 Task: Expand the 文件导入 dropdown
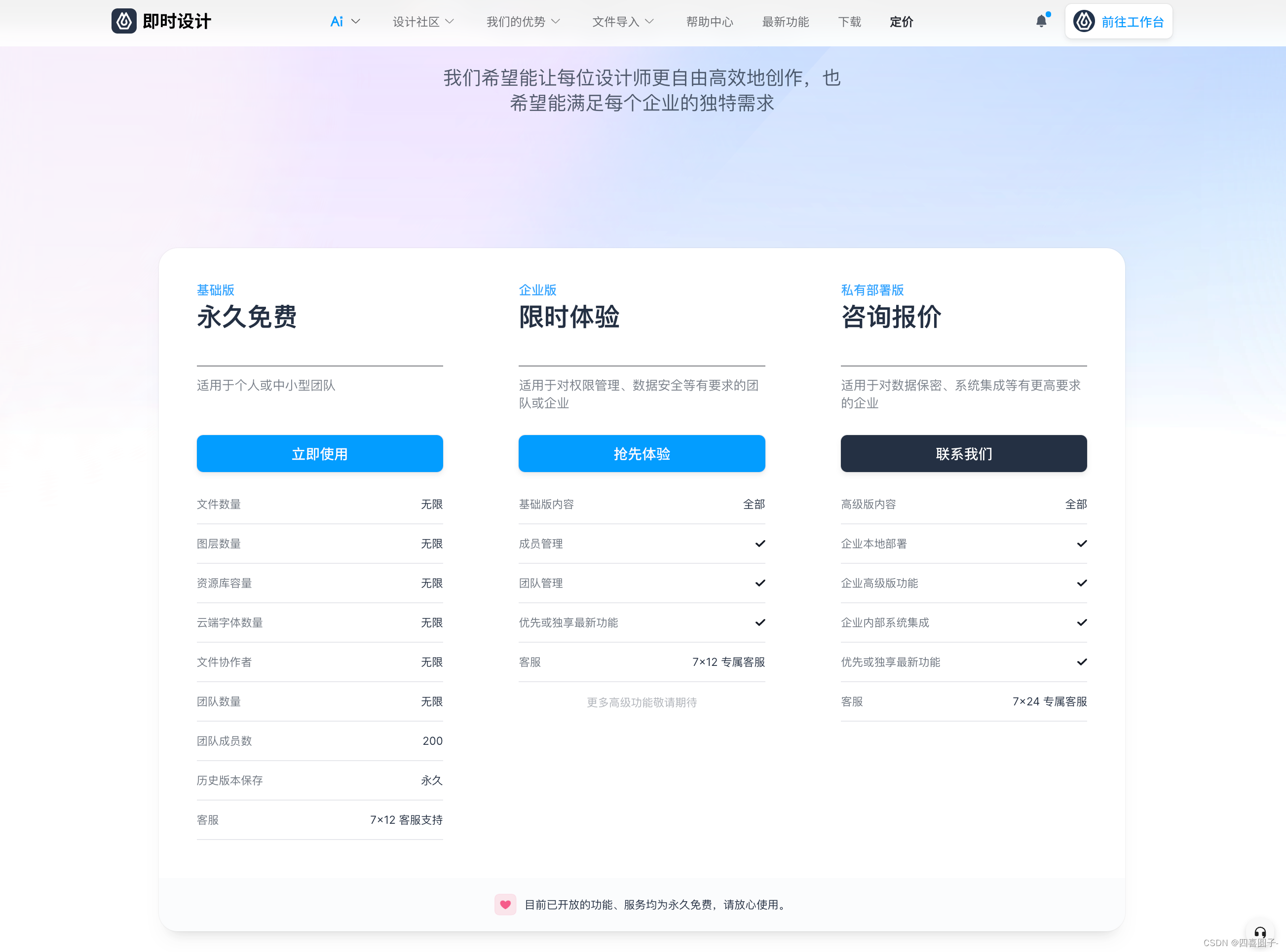pyautogui.click(x=623, y=22)
